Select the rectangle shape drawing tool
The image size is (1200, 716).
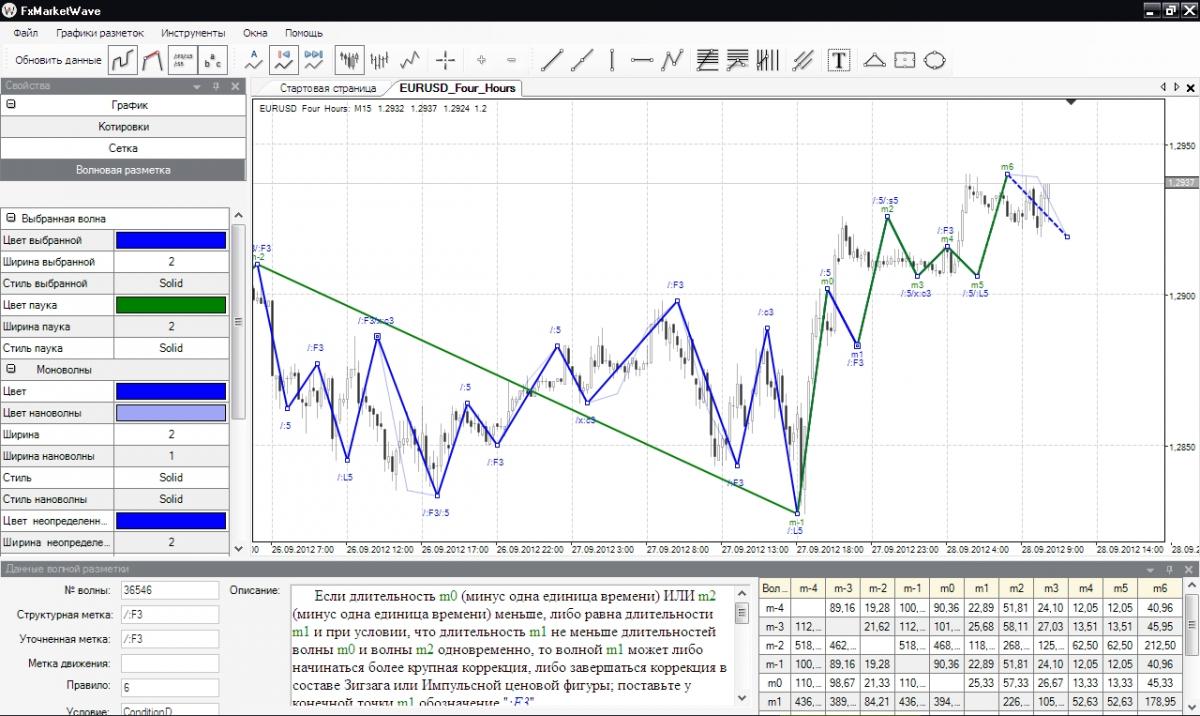(x=904, y=60)
